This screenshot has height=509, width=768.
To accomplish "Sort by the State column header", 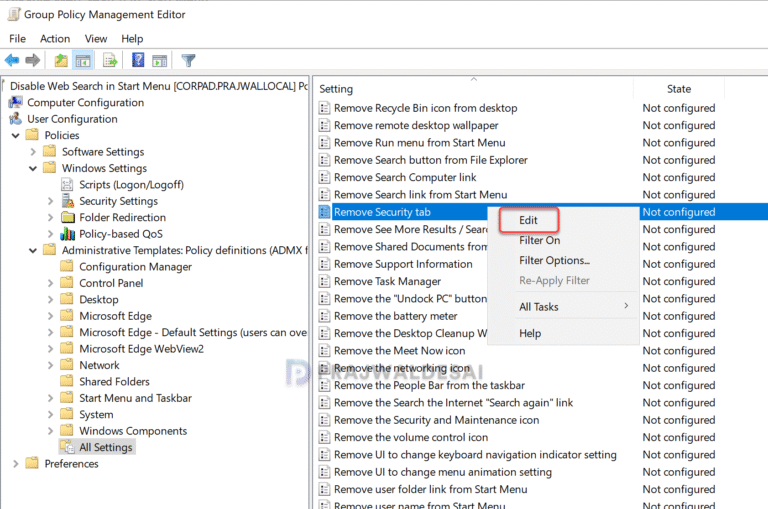I will click(x=679, y=89).
